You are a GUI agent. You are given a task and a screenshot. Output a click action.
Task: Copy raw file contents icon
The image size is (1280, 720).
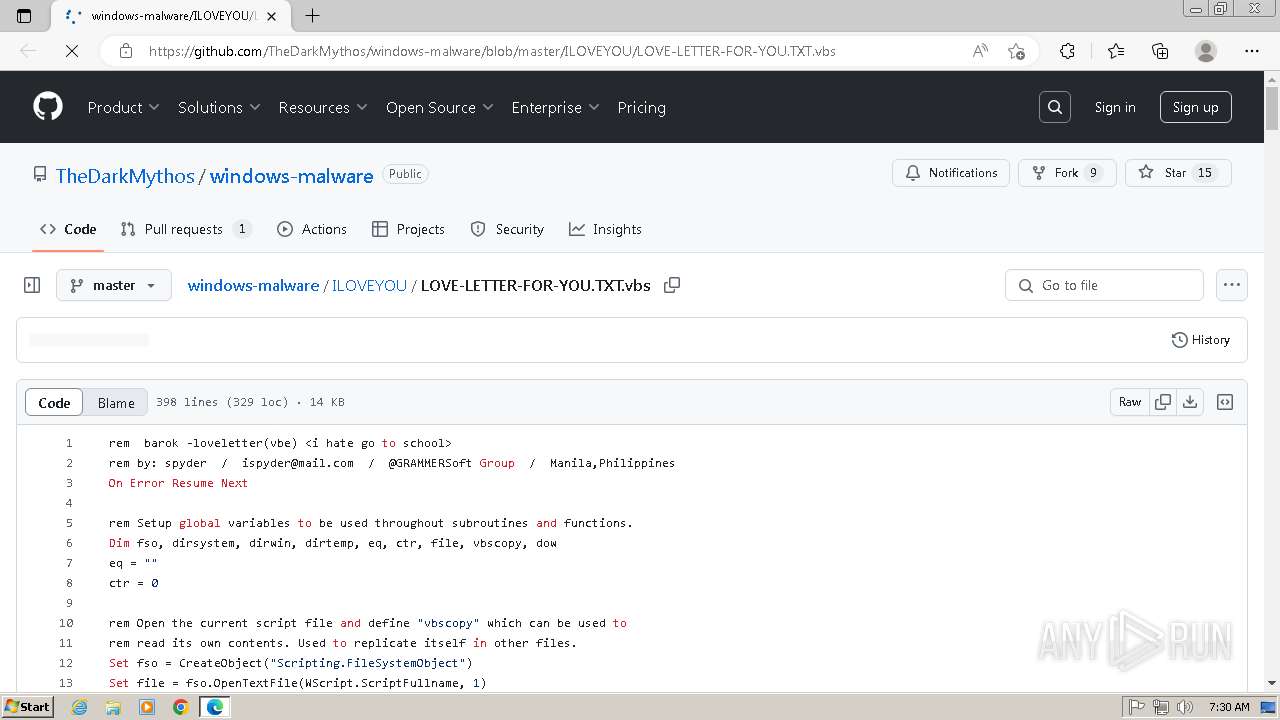(x=1163, y=402)
